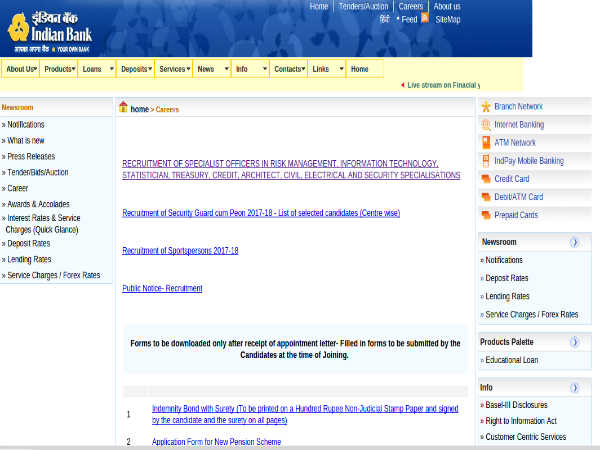This screenshot has height=450, width=600.
Task: Open Recruitment of Specialist Officers link
Action: 291,169
